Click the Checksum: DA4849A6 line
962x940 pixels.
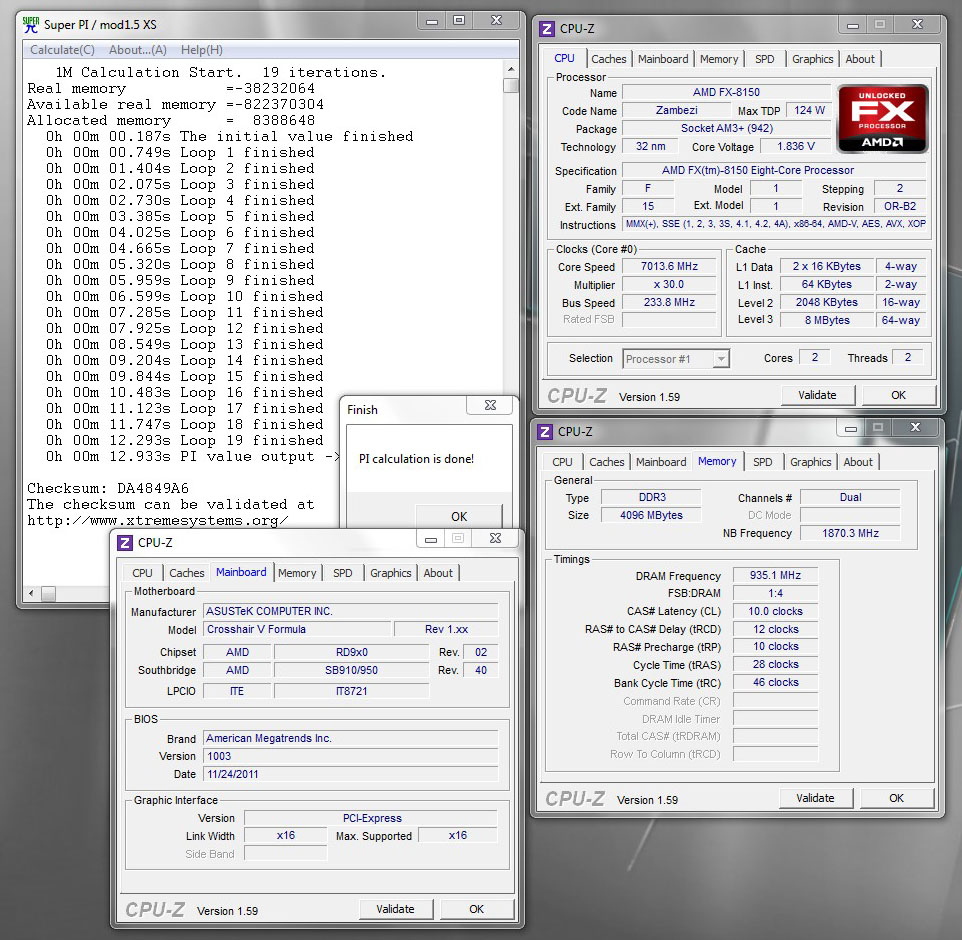click(108, 488)
